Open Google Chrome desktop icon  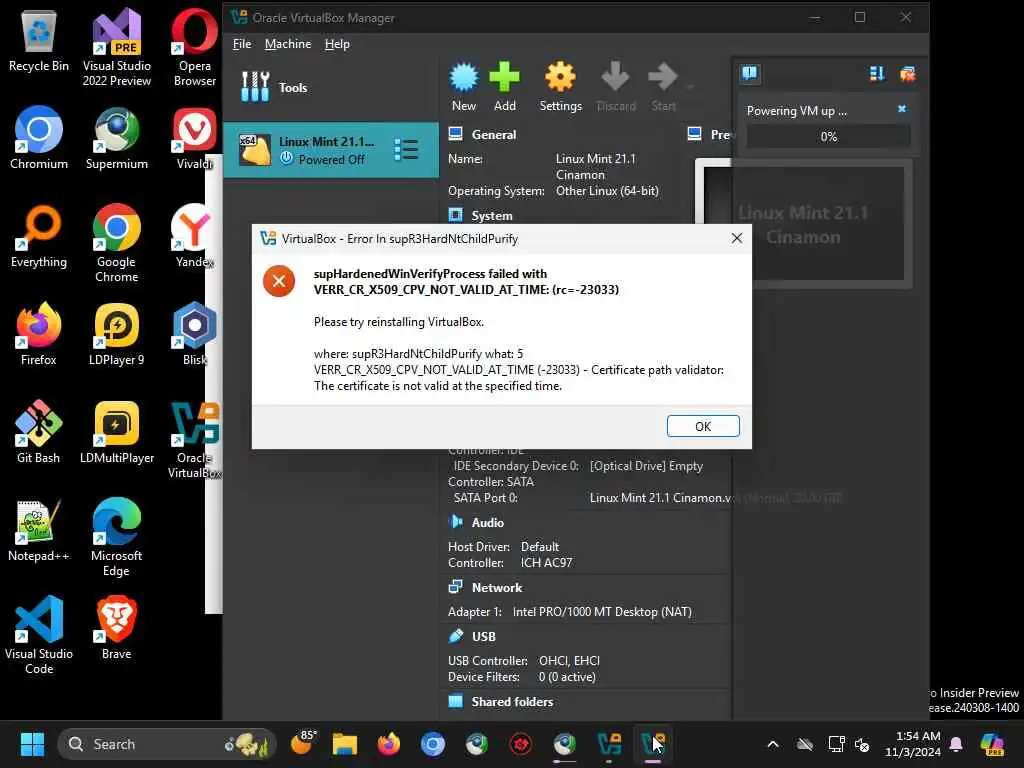point(116,242)
